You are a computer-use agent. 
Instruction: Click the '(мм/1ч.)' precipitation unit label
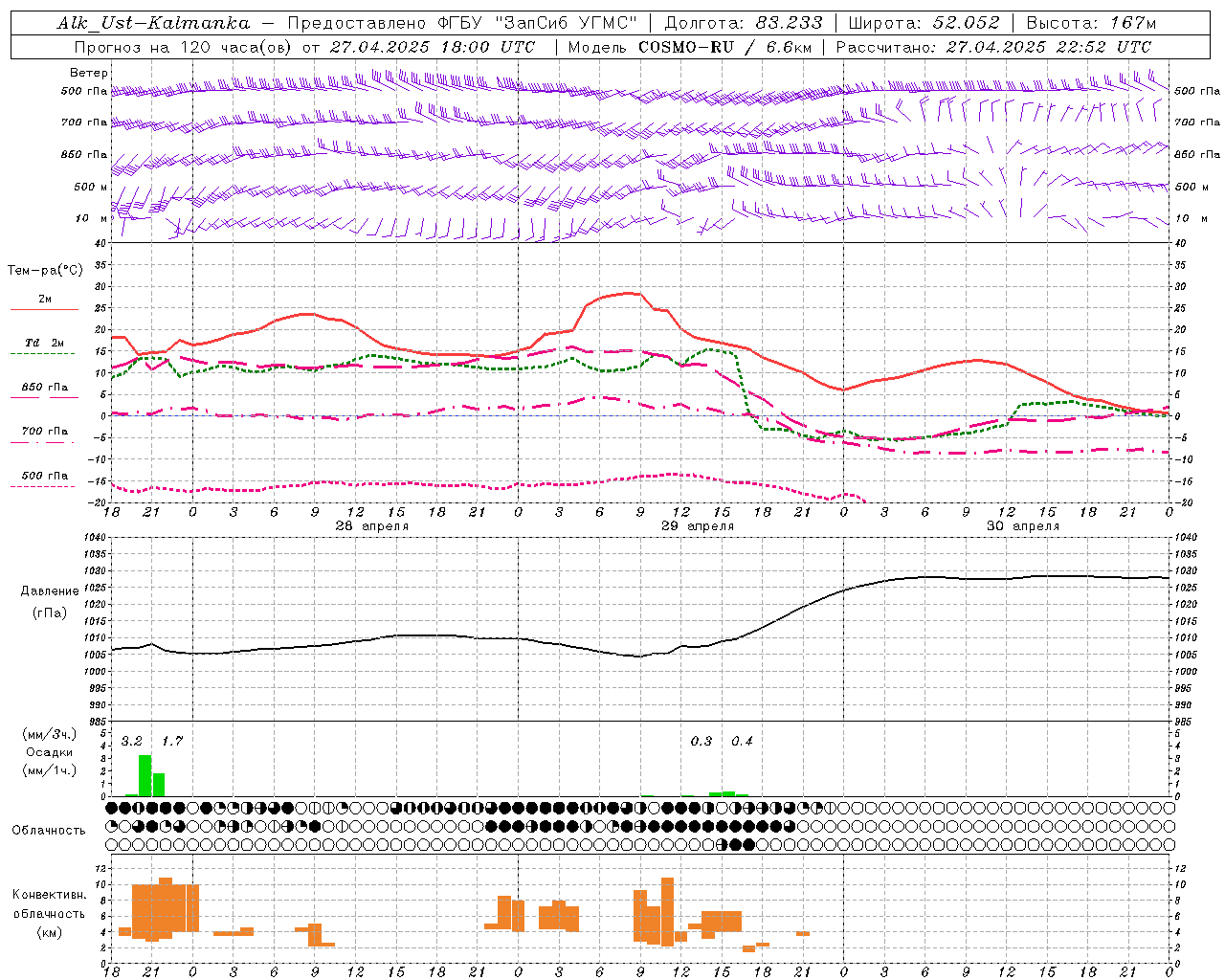[50, 770]
